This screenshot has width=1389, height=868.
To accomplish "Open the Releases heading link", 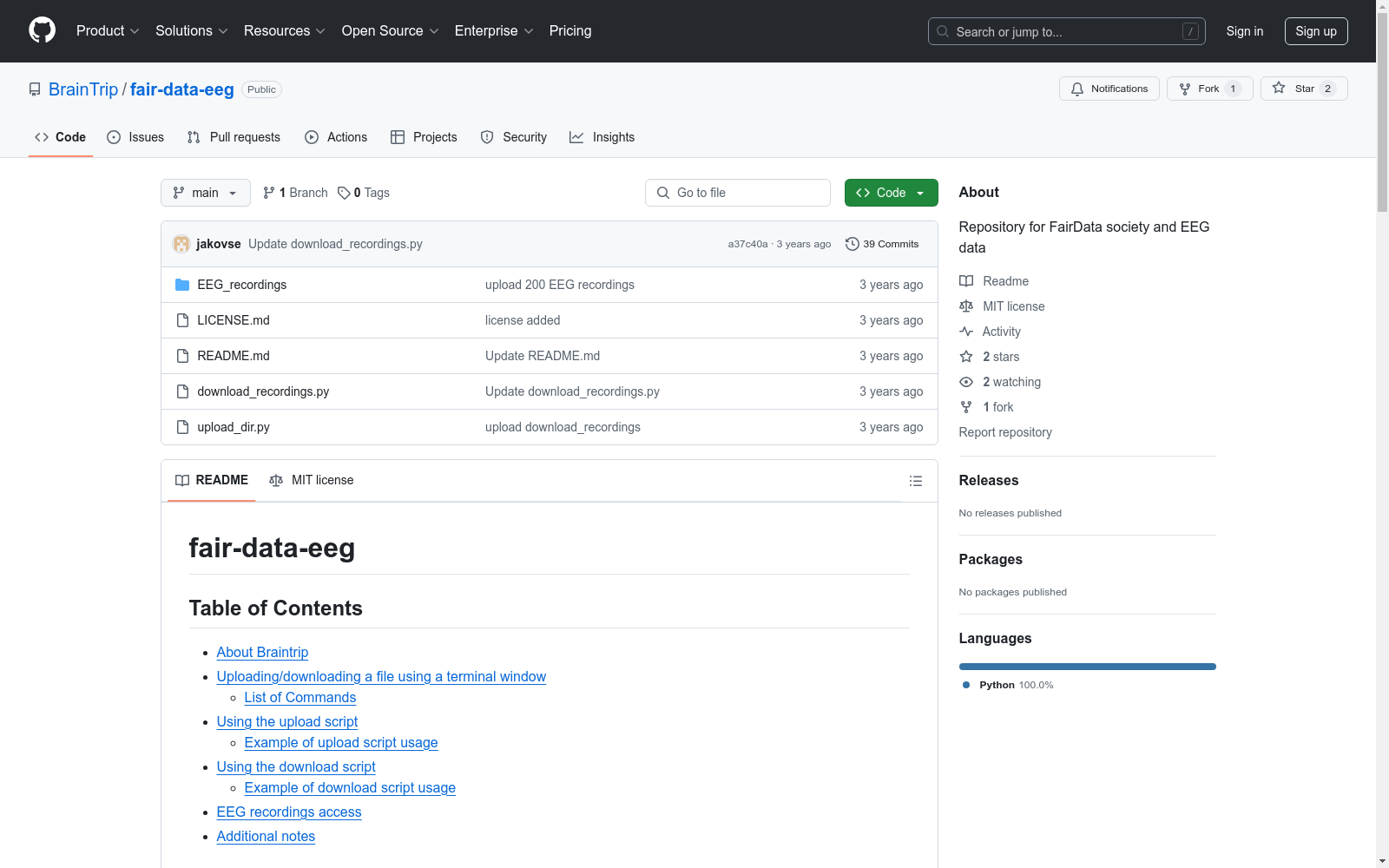I will click(989, 480).
